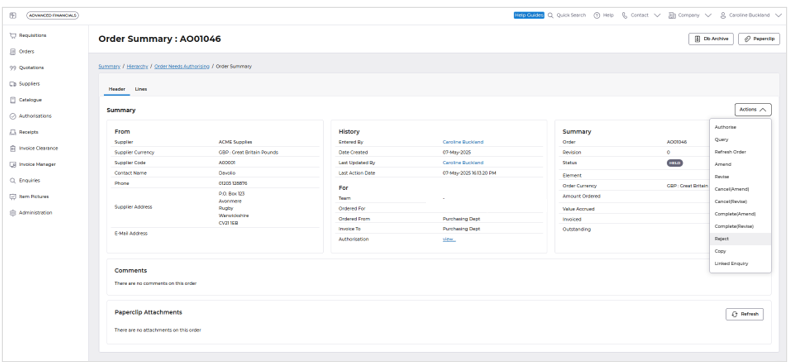The height and width of the screenshot is (362, 791).
Task: Select Revise in Actions menu
Action: (740, 176)
